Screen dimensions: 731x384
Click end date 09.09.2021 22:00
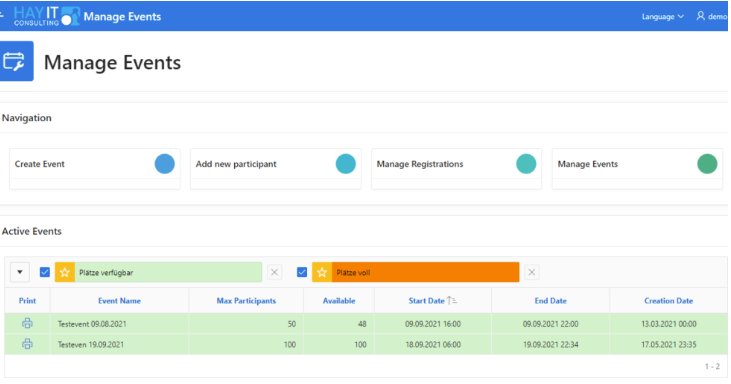click(551, 324)
